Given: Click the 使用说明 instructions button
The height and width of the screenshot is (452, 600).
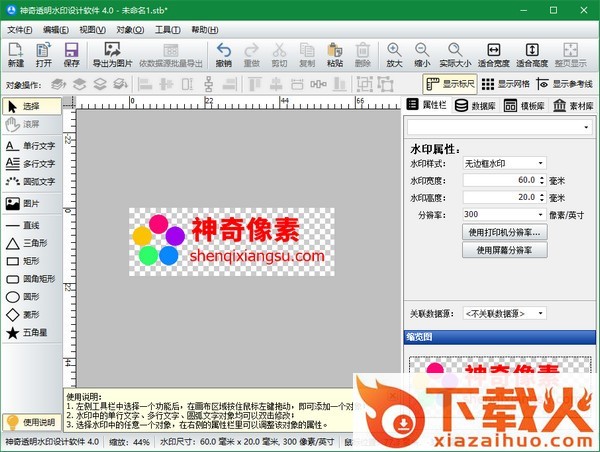Looking at the screenshot, I should point(31,423).
